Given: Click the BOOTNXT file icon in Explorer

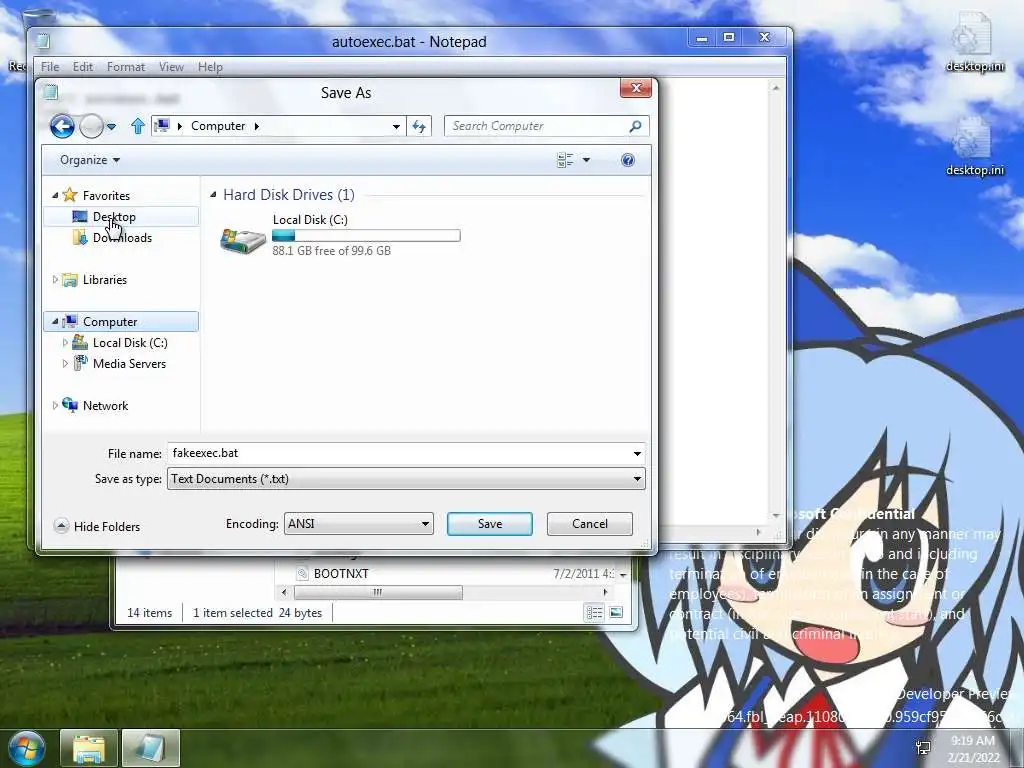Looking at the screenshot, I should click(x=302, y=573).
